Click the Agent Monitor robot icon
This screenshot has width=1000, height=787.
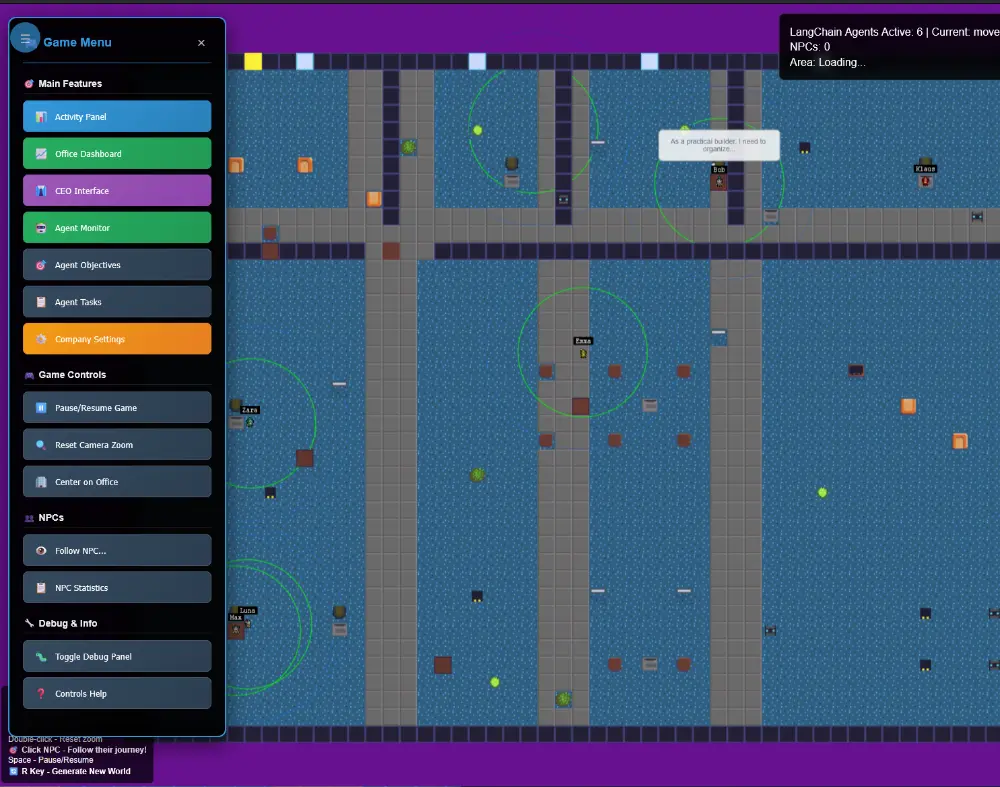41,228
